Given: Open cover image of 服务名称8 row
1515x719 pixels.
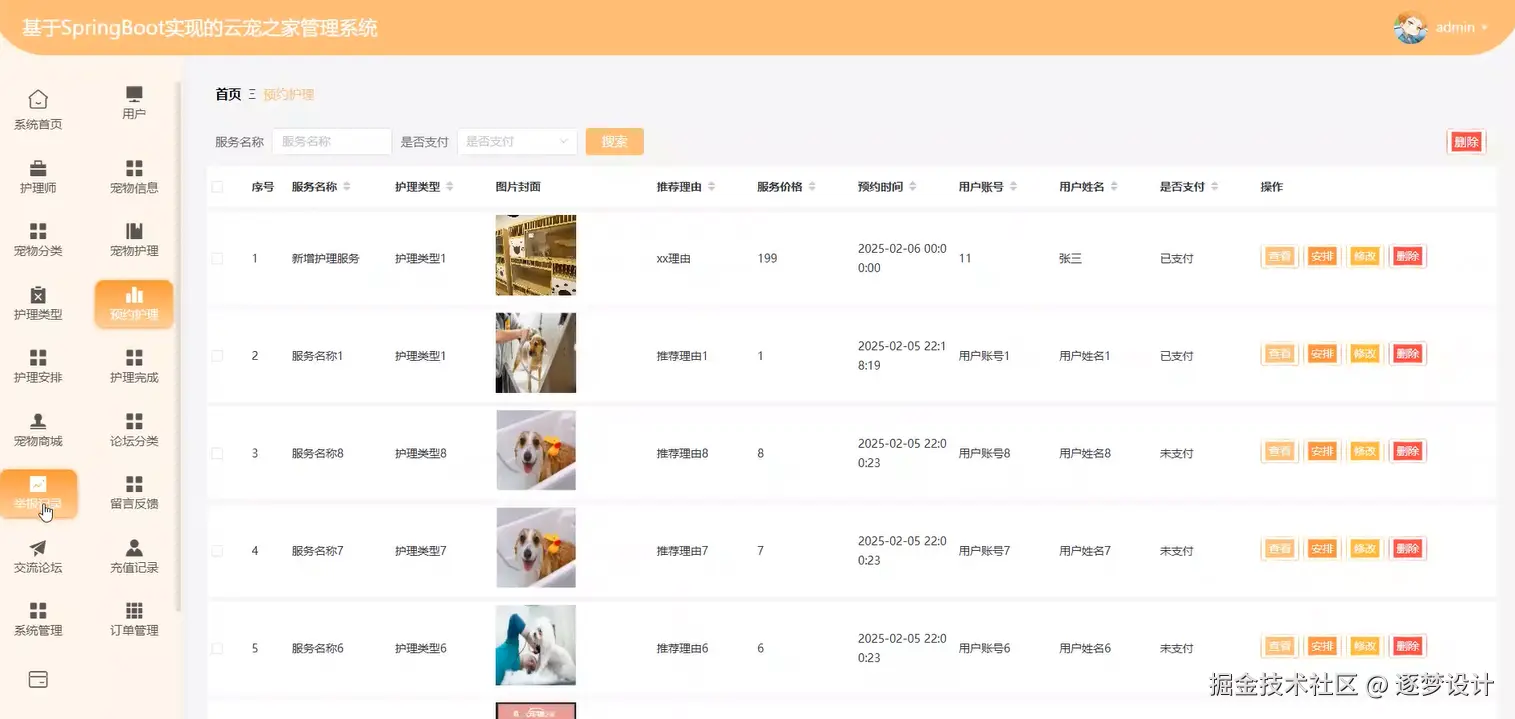Looking at the screenshot, I should pos(536,450).
